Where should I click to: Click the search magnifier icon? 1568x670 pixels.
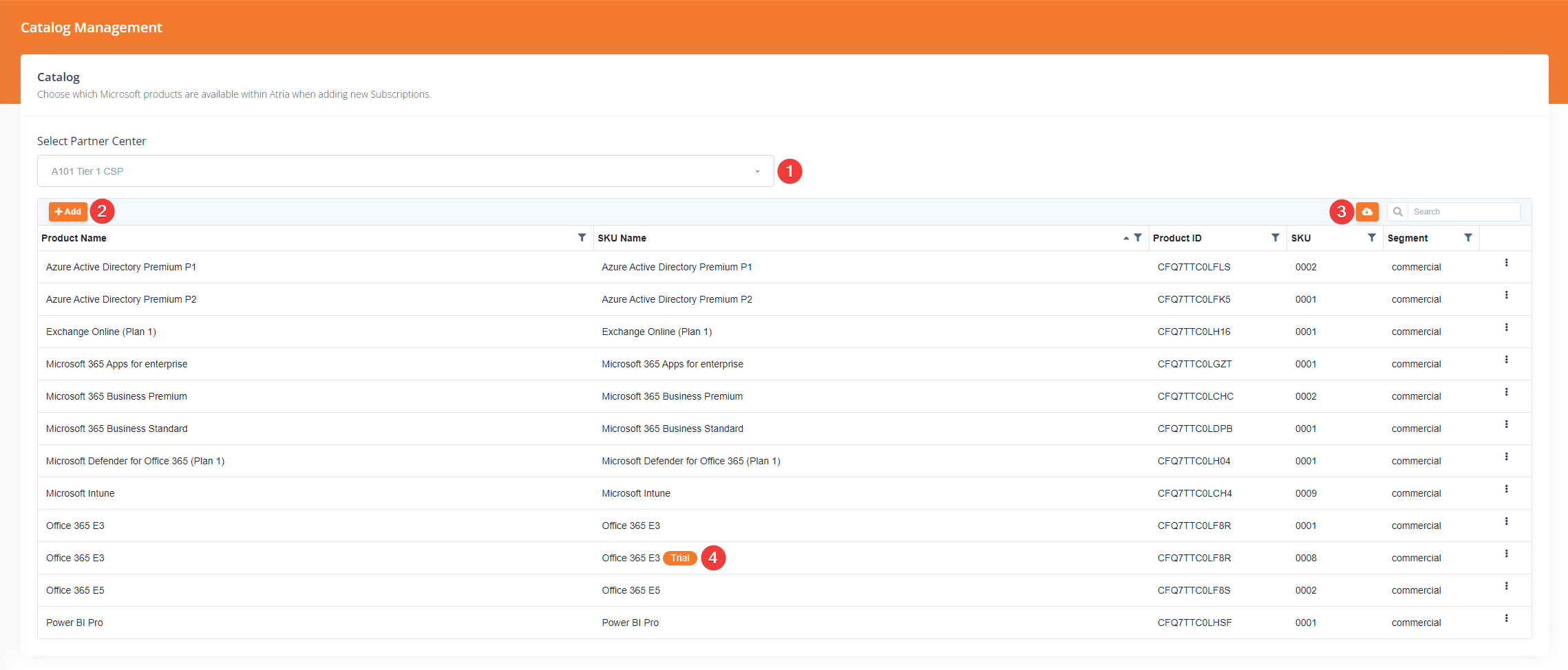click(x=1398, y=212)
